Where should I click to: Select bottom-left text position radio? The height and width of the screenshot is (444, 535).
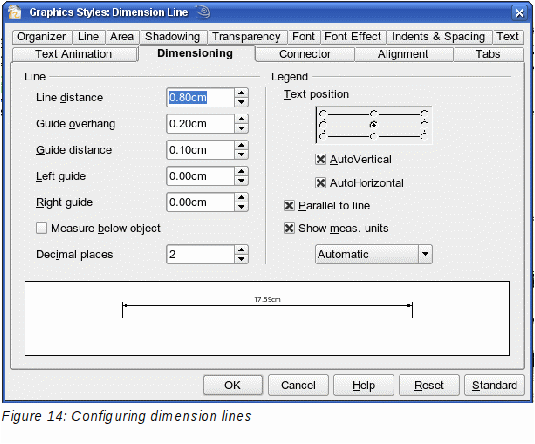pyautogui.click(x=322, y=136)
